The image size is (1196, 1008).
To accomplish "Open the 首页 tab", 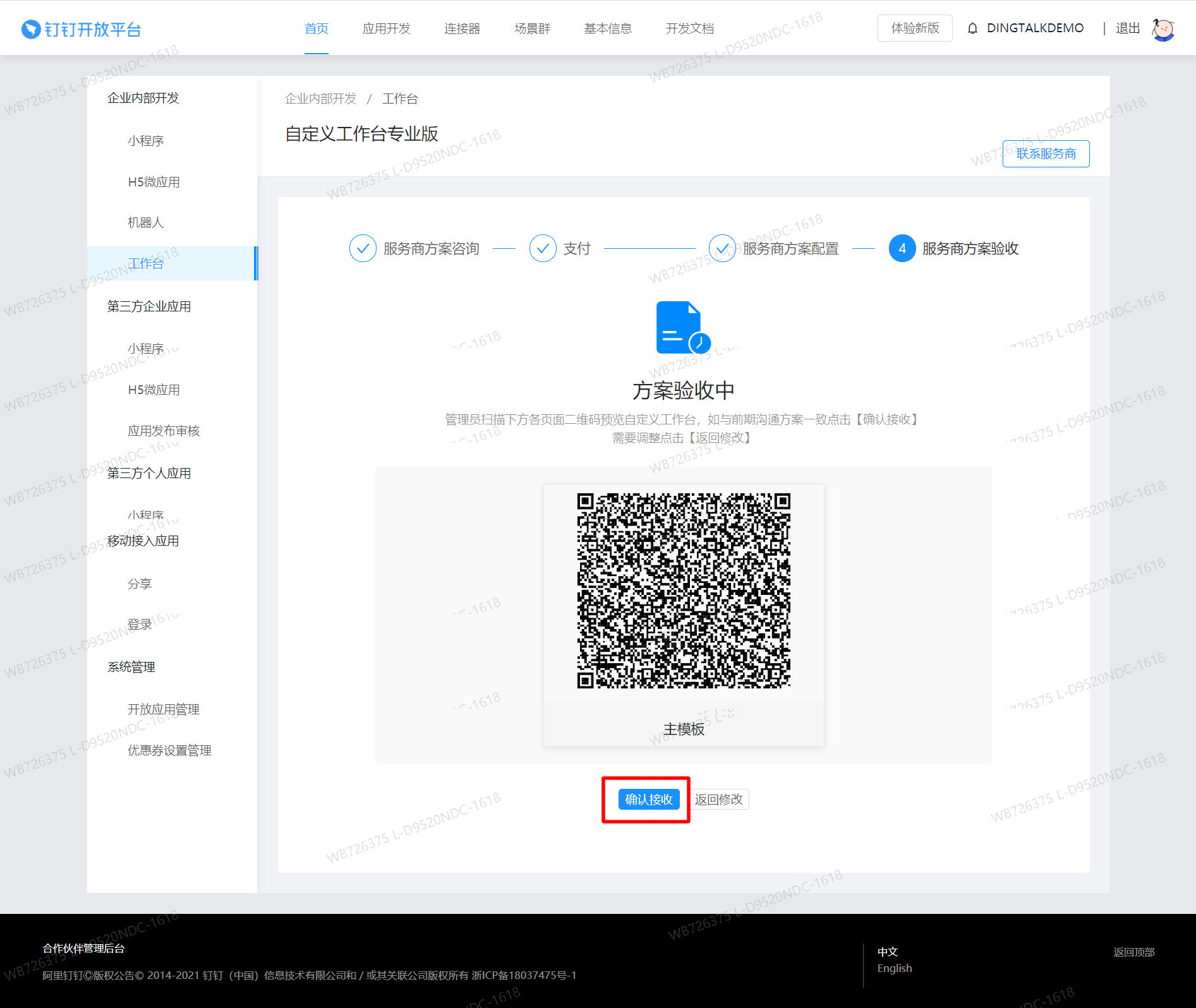I will coord(317,28).
